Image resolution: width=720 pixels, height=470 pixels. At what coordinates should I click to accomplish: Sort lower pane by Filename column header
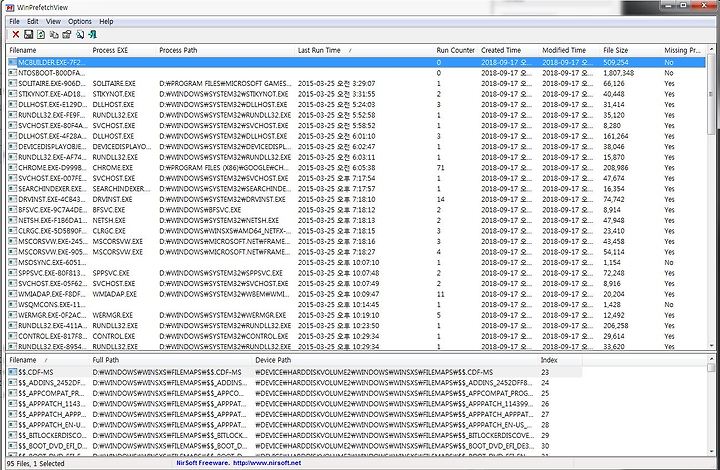(x=48, y=360)
